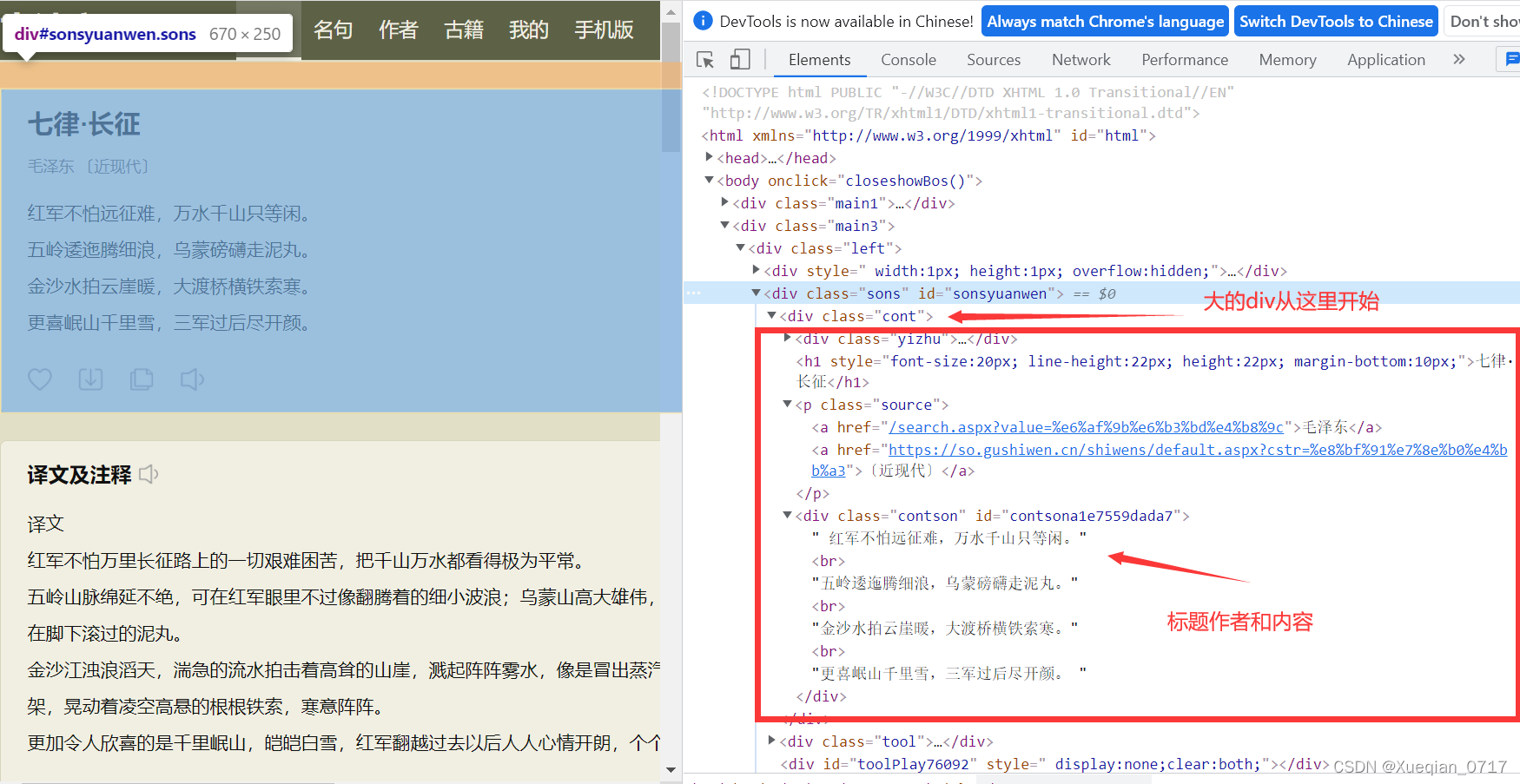1520x784 pixels.
Task: Click the 译文 subheading text
Action: [x=45, y=524]
